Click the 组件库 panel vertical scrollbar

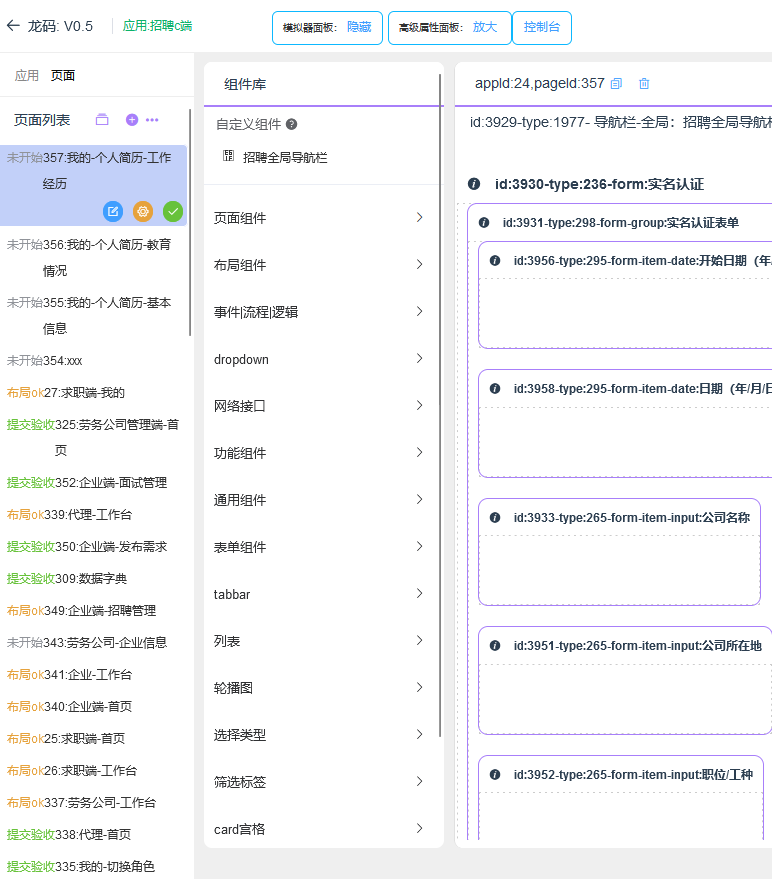[440, 405]
